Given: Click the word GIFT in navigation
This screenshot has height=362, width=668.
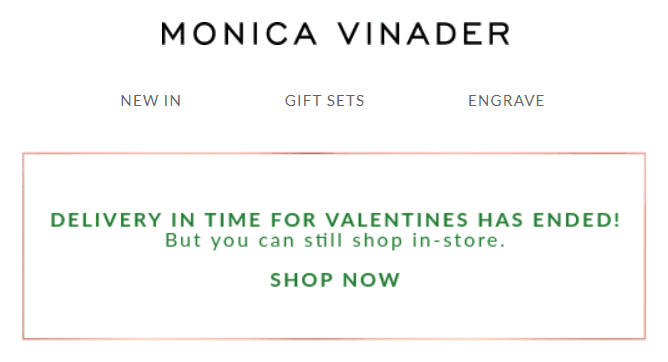Looking at the screenshot, I should (x=301, y=101).
